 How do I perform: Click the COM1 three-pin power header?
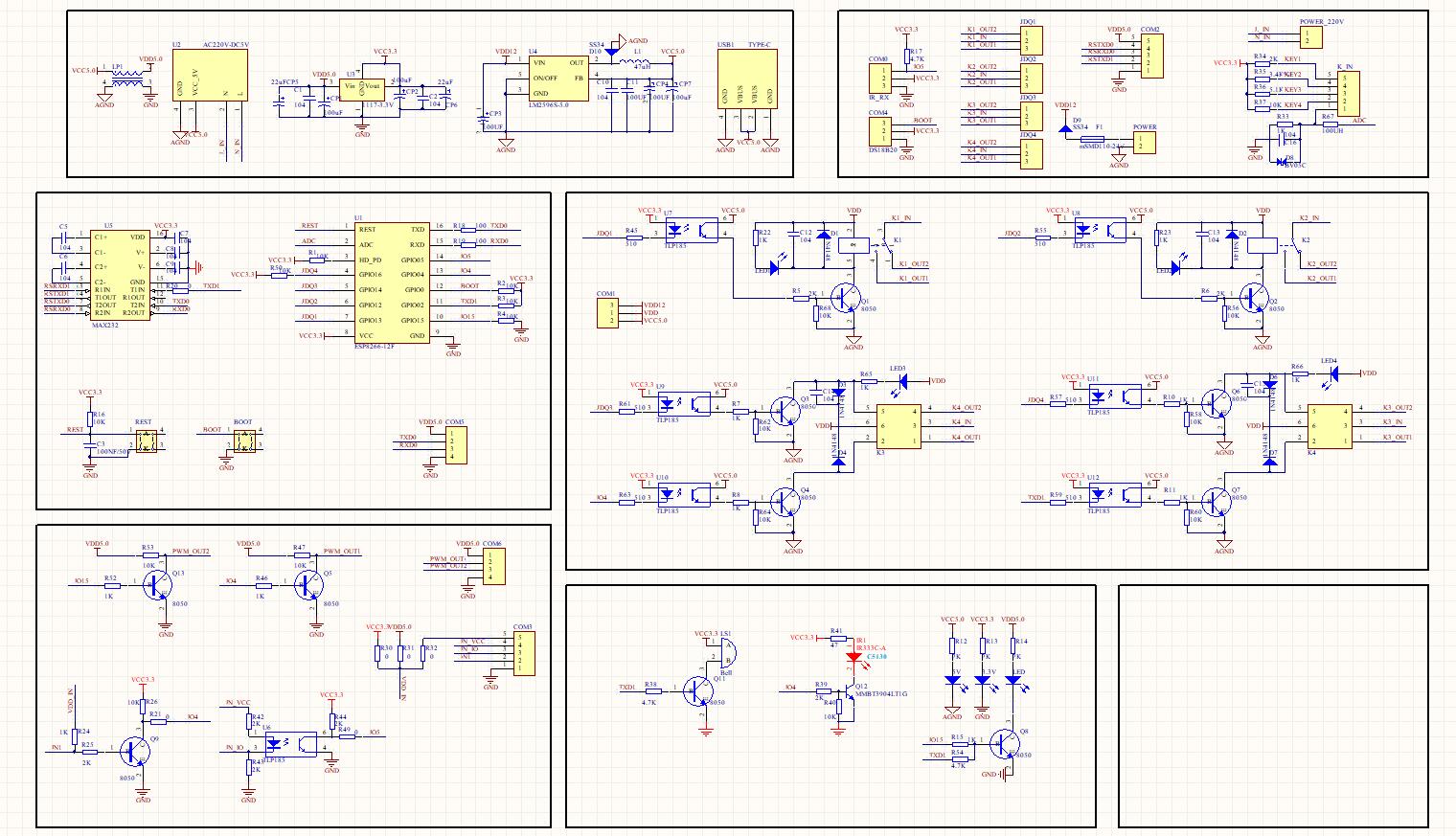coord(605,313)
